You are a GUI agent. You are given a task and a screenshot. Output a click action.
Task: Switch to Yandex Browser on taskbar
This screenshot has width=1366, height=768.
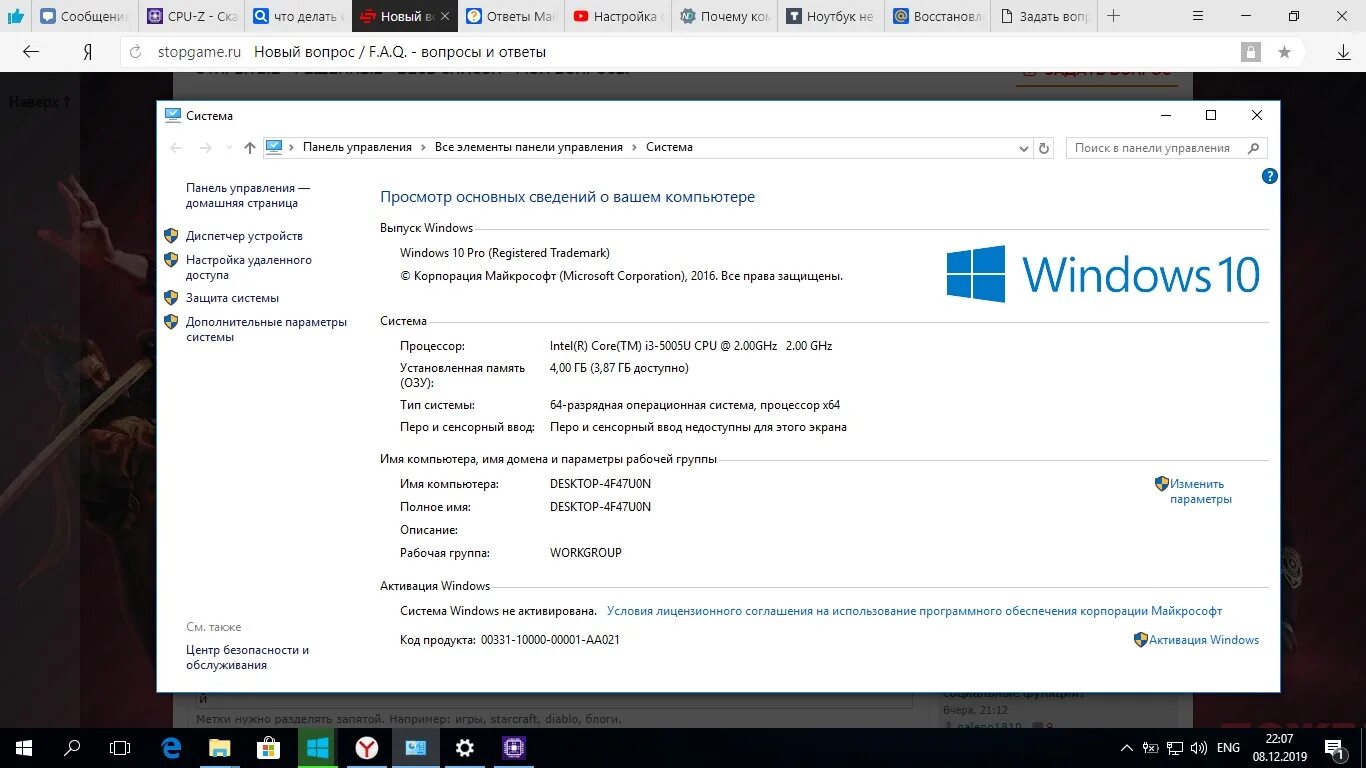pos(367,748)
